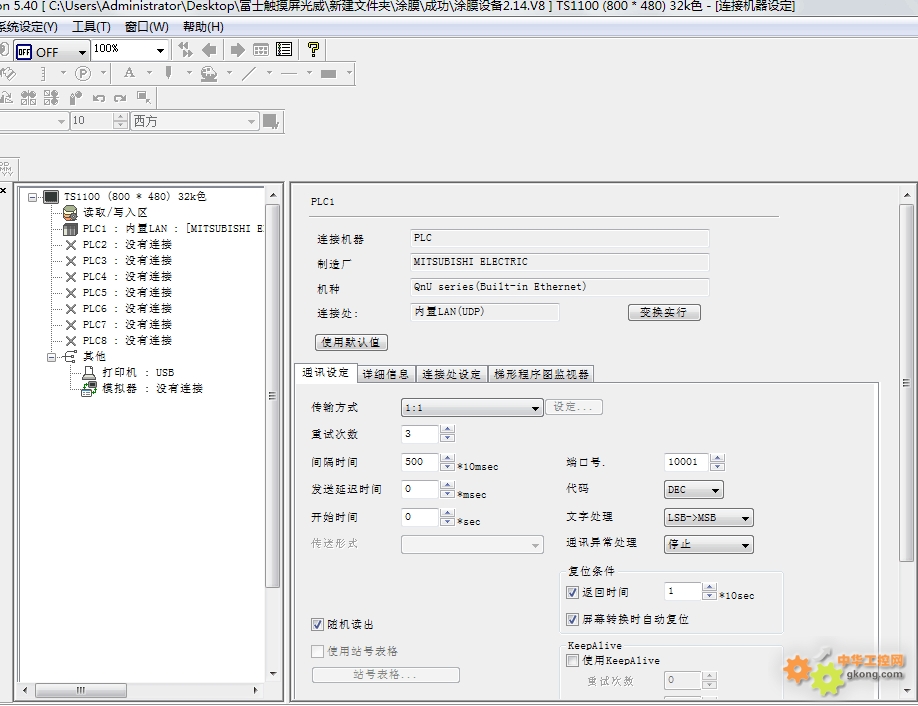Image resolution: width=918 pixels, height=706 pixels.
Task: Open the 西方 font dropdown
Action: (195, 121)
